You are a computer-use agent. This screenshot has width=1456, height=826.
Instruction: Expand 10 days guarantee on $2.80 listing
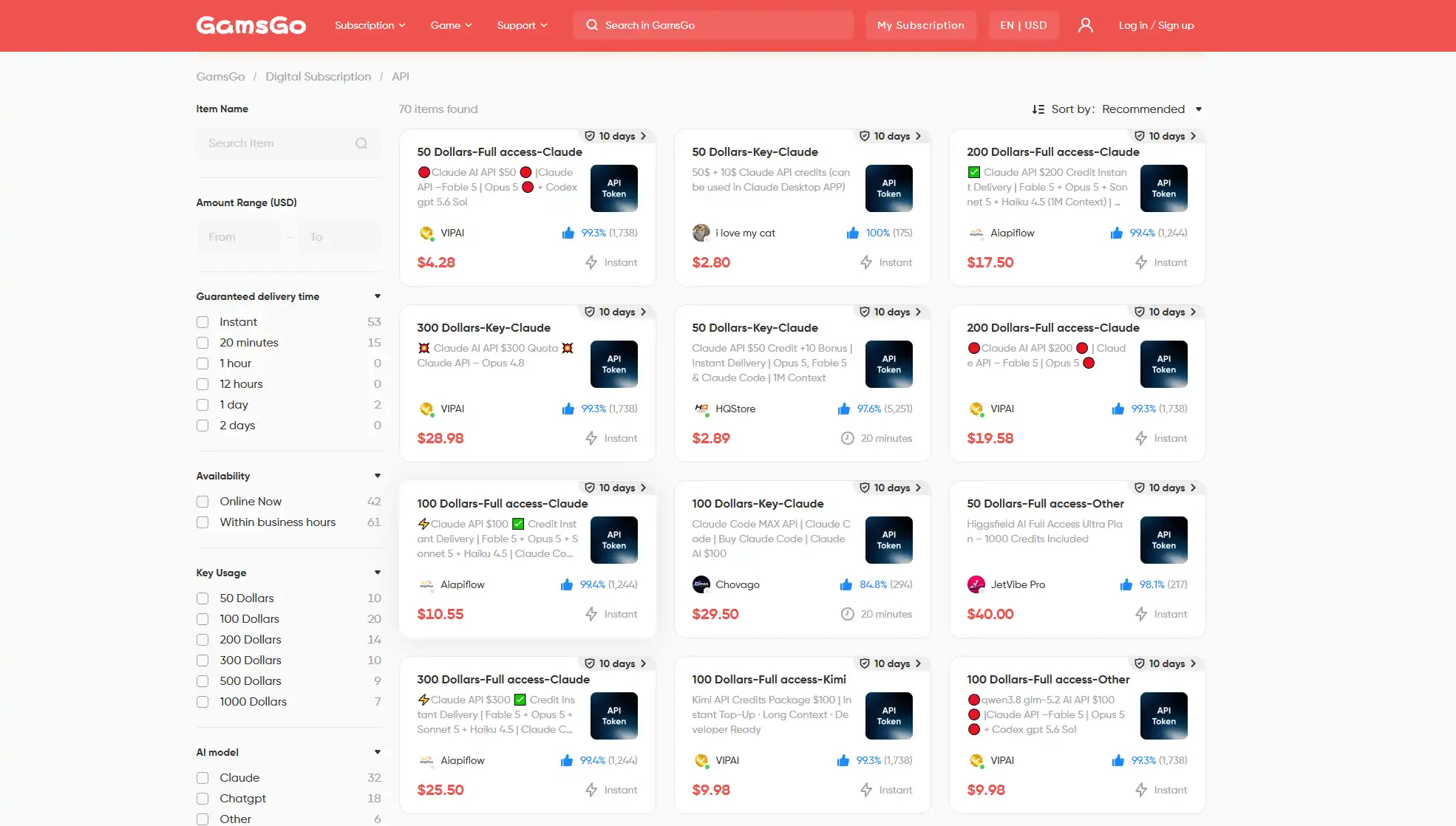[891, 136]
